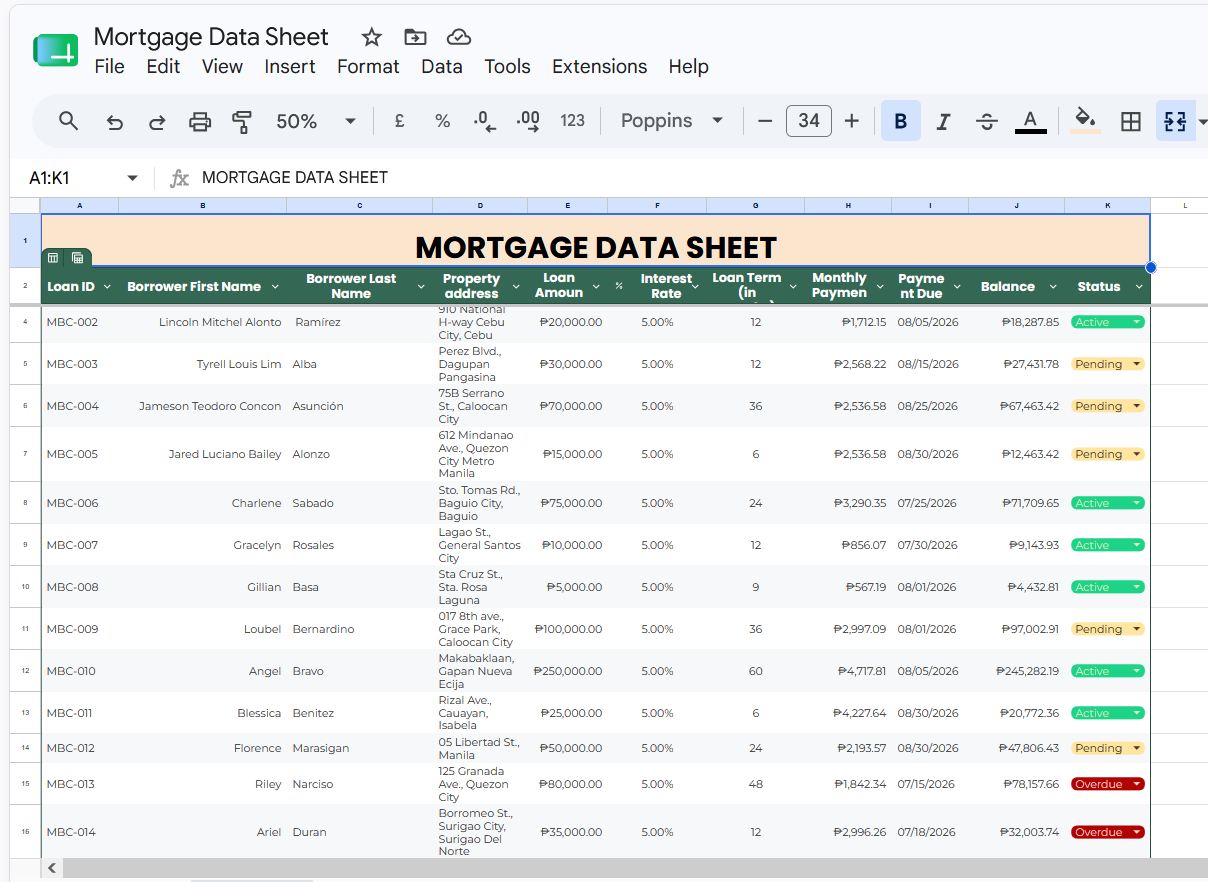Open the Data menu

(442, 67)
